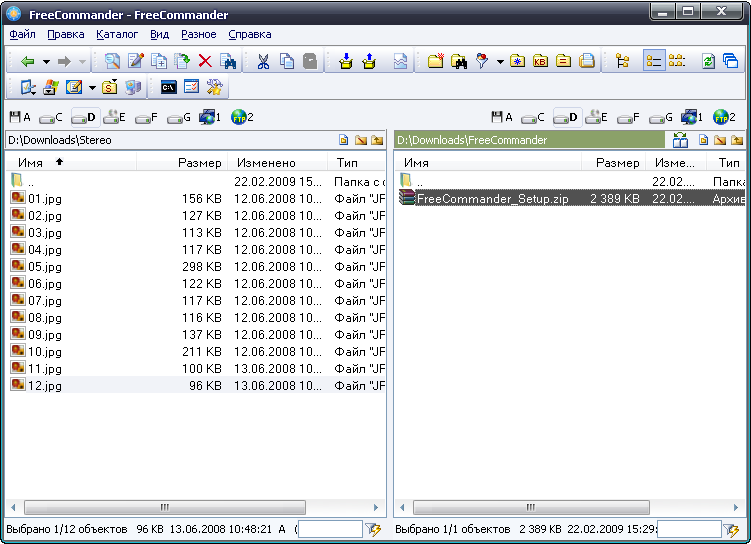Viewport: 751px width, 544px height.
Task: Click the red X delete icon
Action: 205,61
